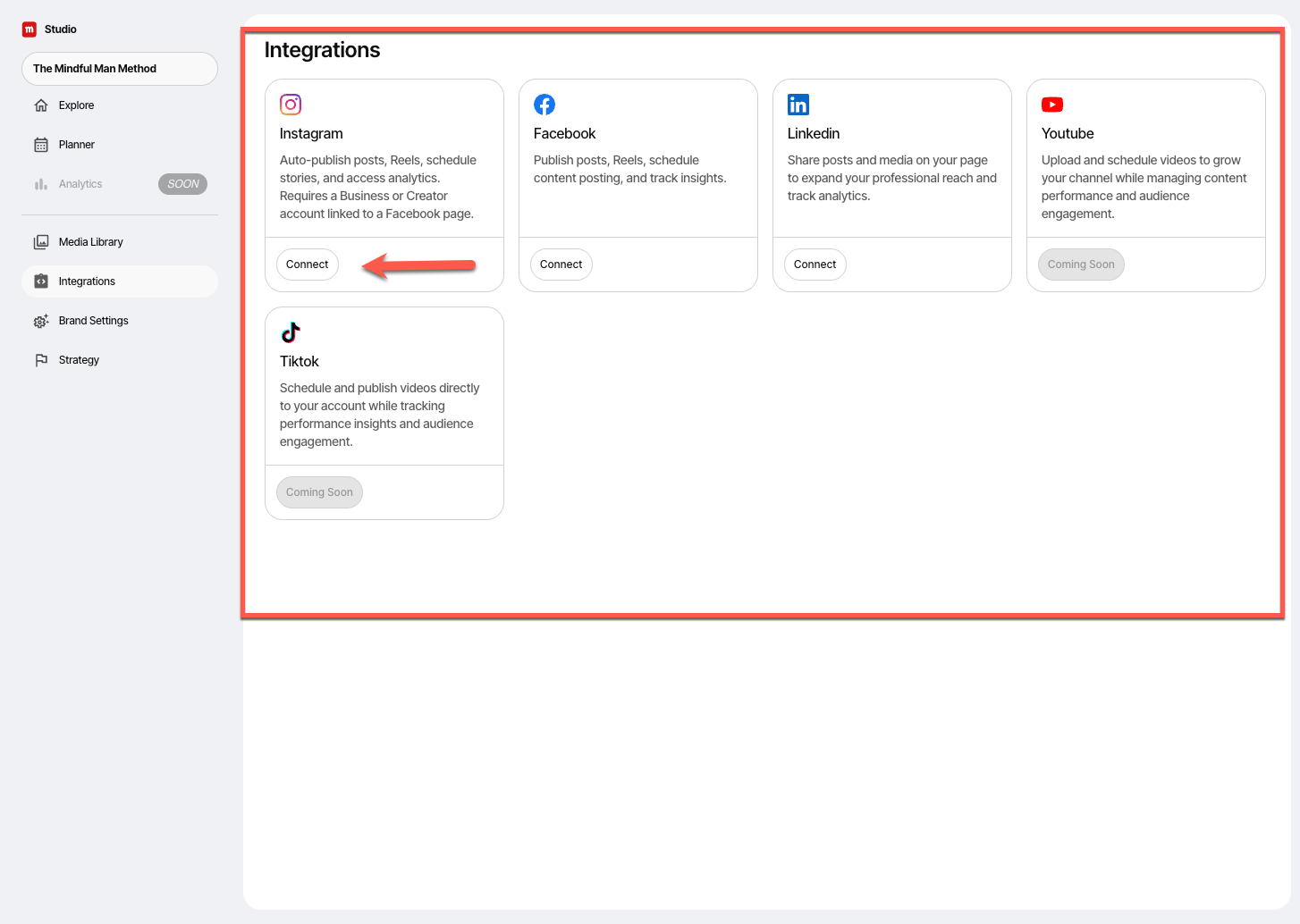
Task: Click the Brand Settings gear icon
Action: coord(41,321)
